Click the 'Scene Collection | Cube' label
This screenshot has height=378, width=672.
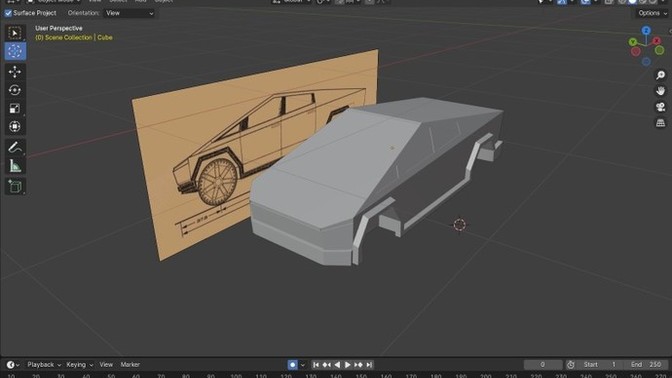74,38
